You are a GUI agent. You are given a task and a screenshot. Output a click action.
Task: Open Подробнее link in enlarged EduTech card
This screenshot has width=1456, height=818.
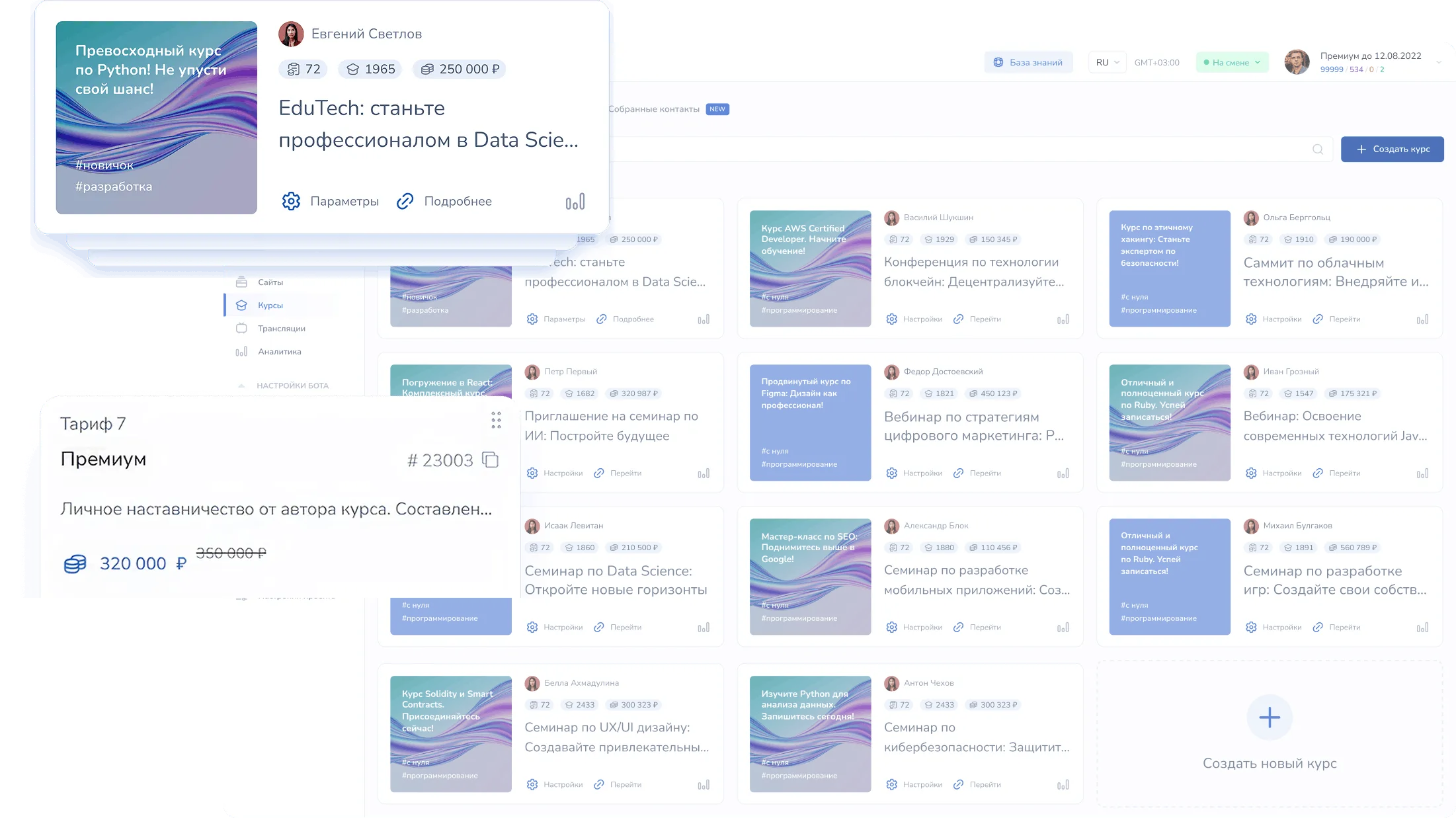point(444,201)
